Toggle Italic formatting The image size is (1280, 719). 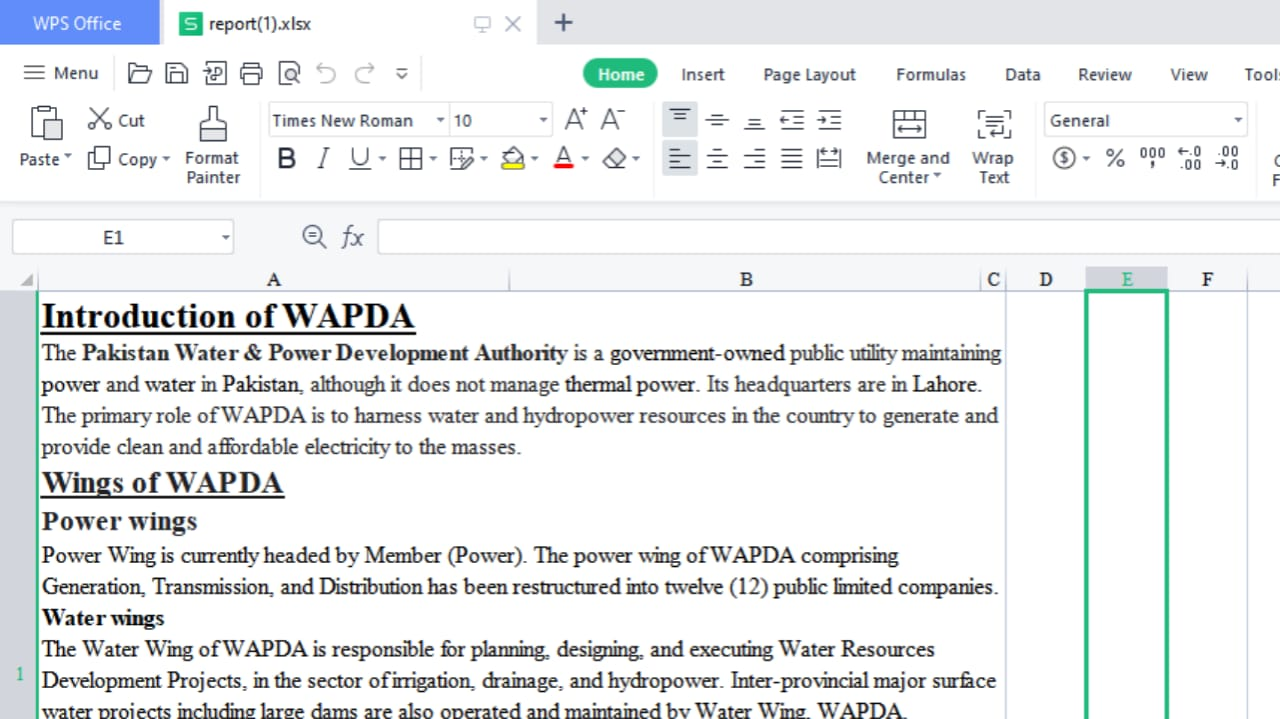tap(323, 158)
